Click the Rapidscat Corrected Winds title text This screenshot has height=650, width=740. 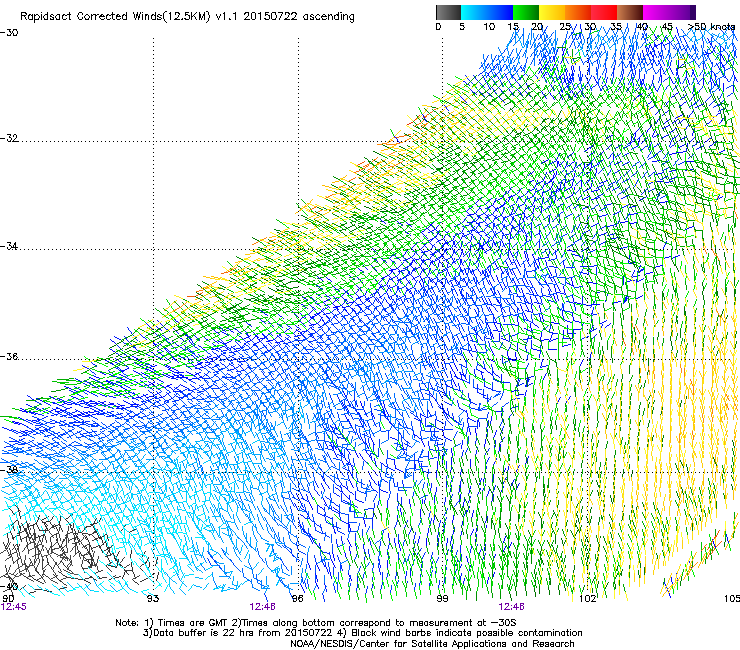(x=187, y=17)
